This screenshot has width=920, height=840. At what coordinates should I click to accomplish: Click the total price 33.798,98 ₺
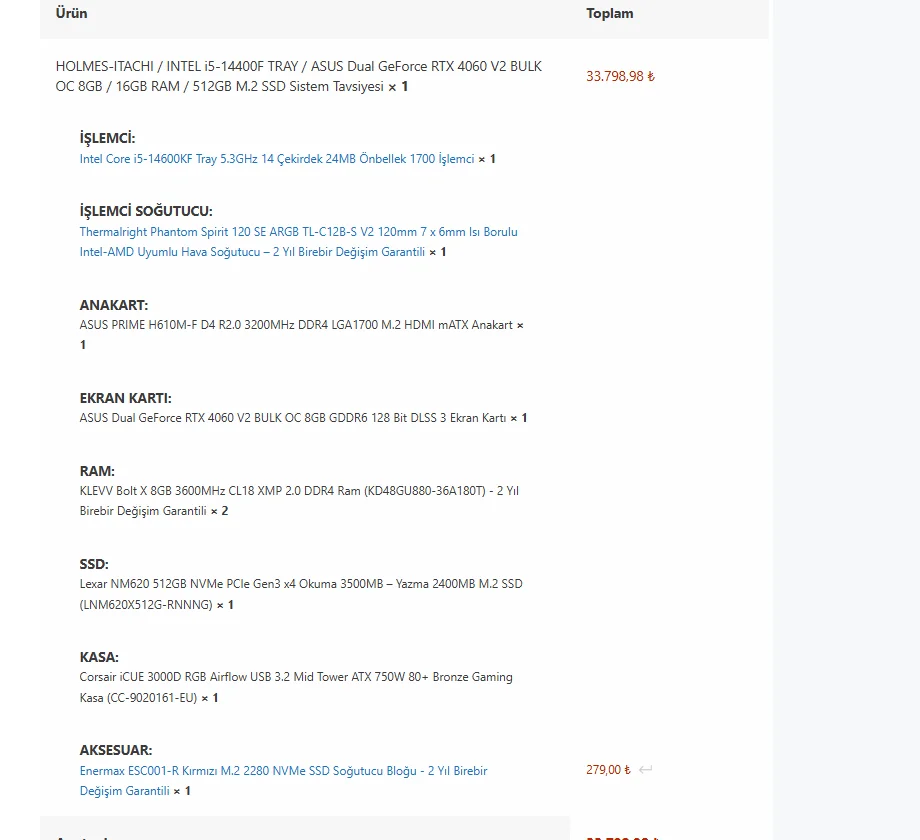coord(620,76)
